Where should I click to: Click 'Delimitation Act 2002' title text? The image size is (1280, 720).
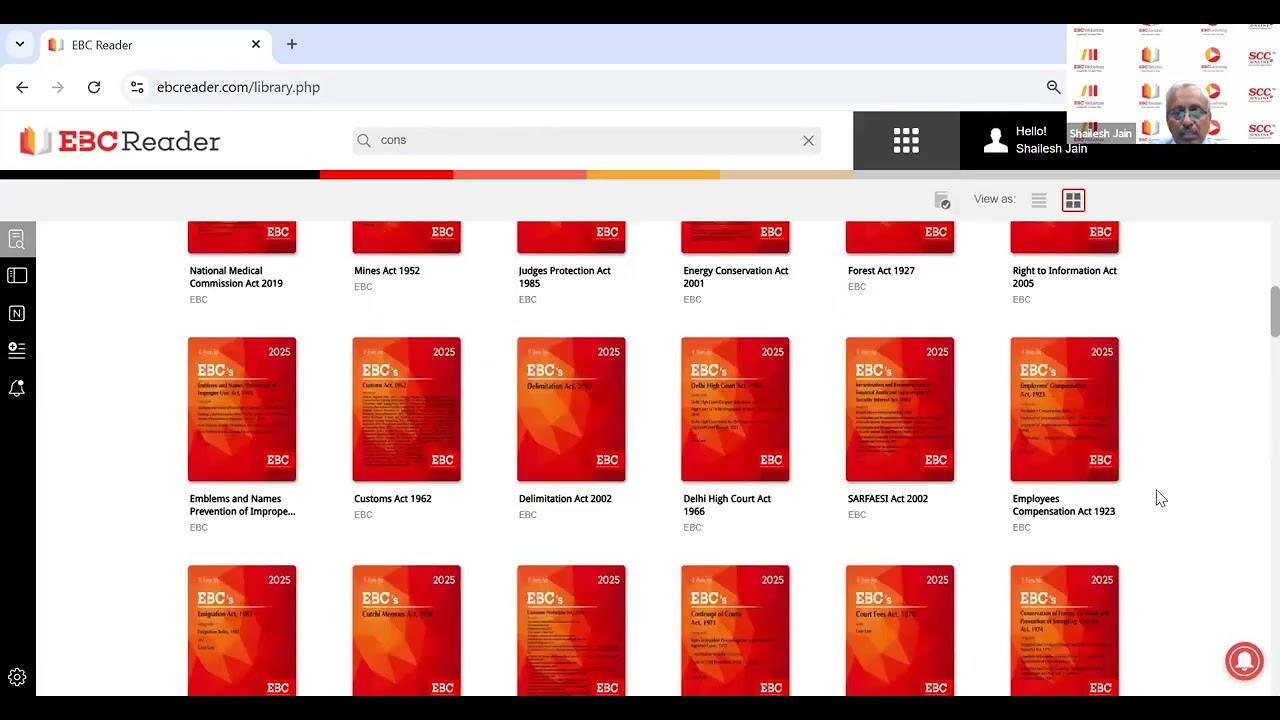[565, 499]
